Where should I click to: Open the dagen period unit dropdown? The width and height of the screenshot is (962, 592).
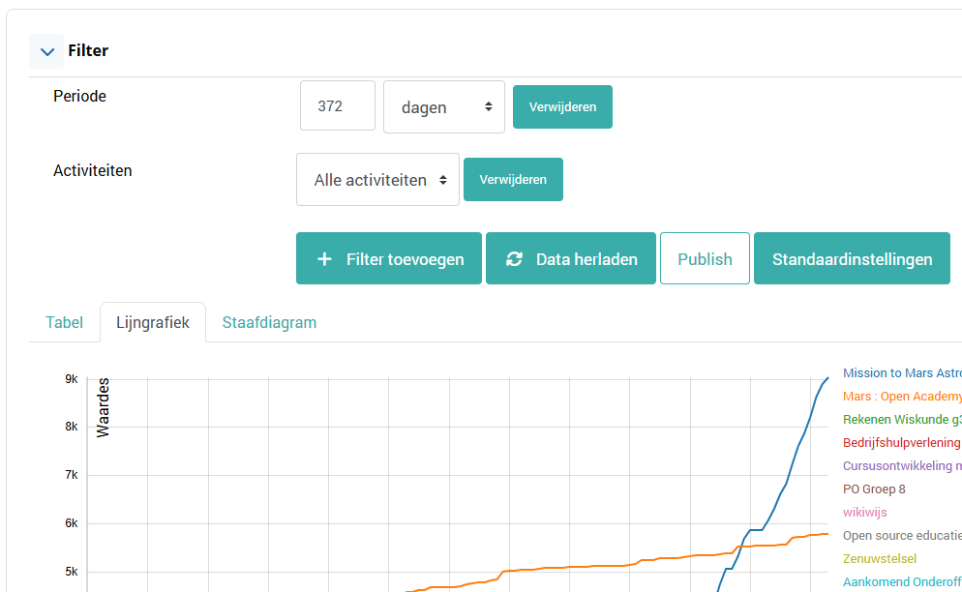[x=443, y=107]
